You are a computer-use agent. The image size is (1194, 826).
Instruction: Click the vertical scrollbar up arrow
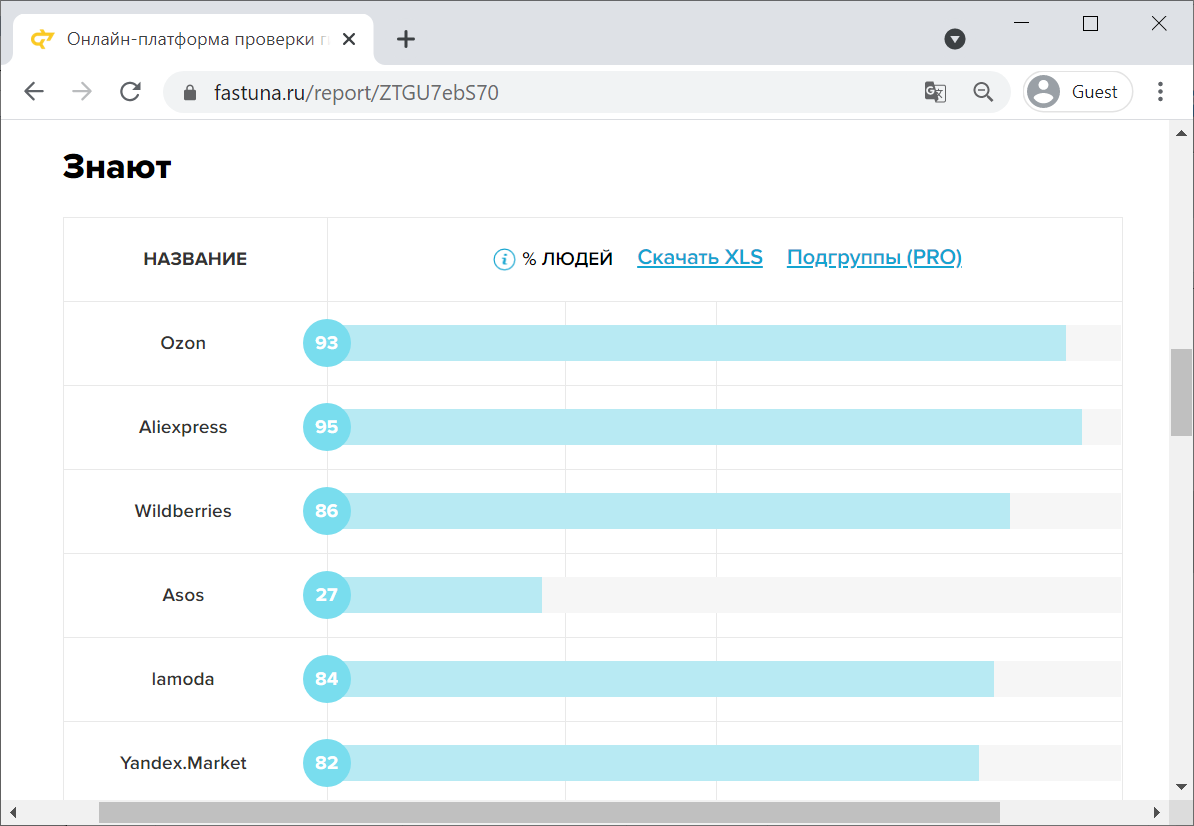(1181, 133)
